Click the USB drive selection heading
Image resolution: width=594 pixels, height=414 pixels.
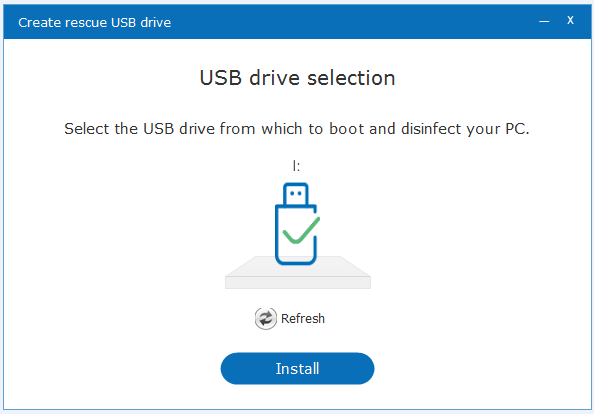(297, 78)
